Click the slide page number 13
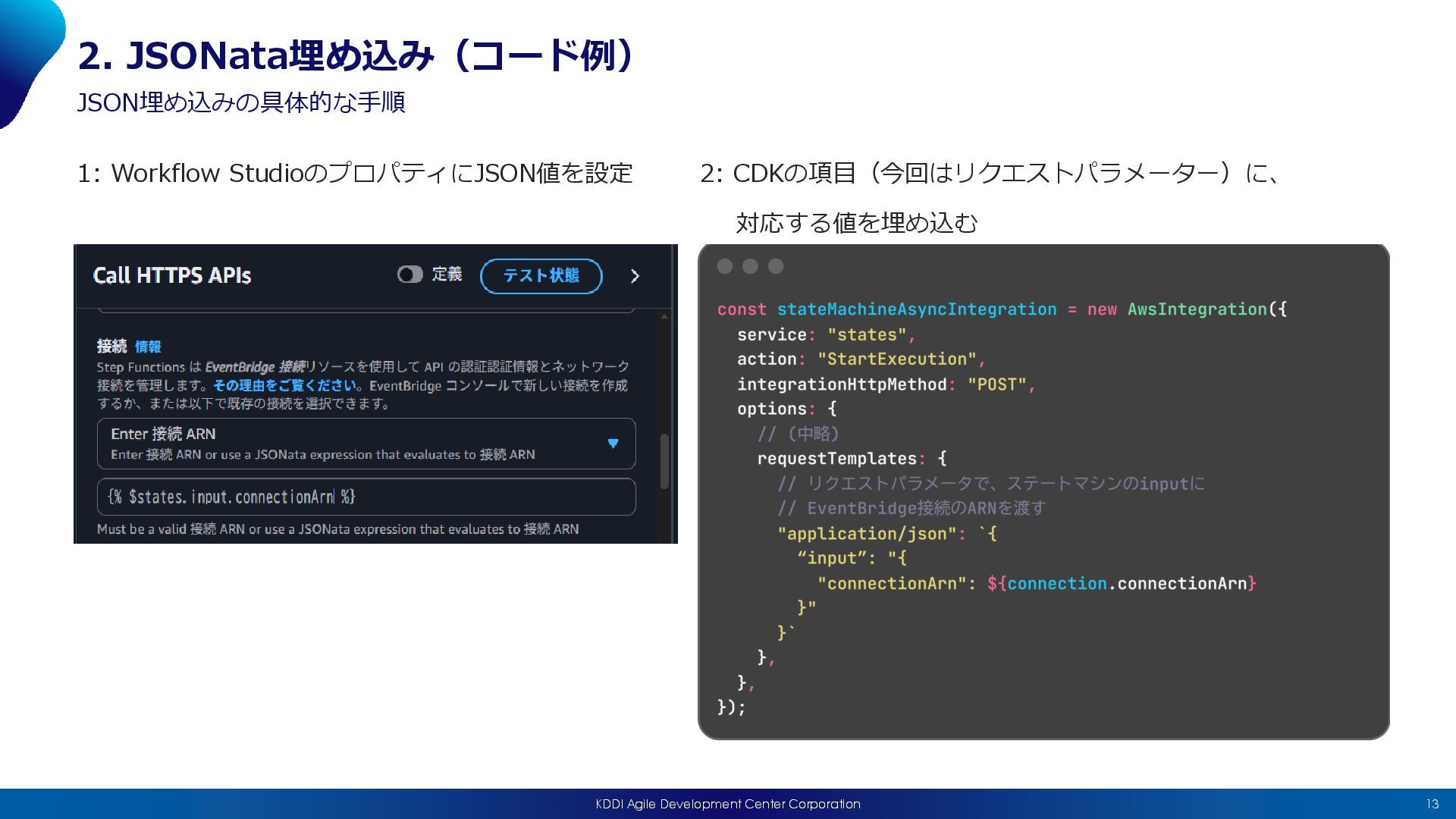The width and height of the screenshot is (1456, 819). pyautogui.click(x=1432, y=804)
